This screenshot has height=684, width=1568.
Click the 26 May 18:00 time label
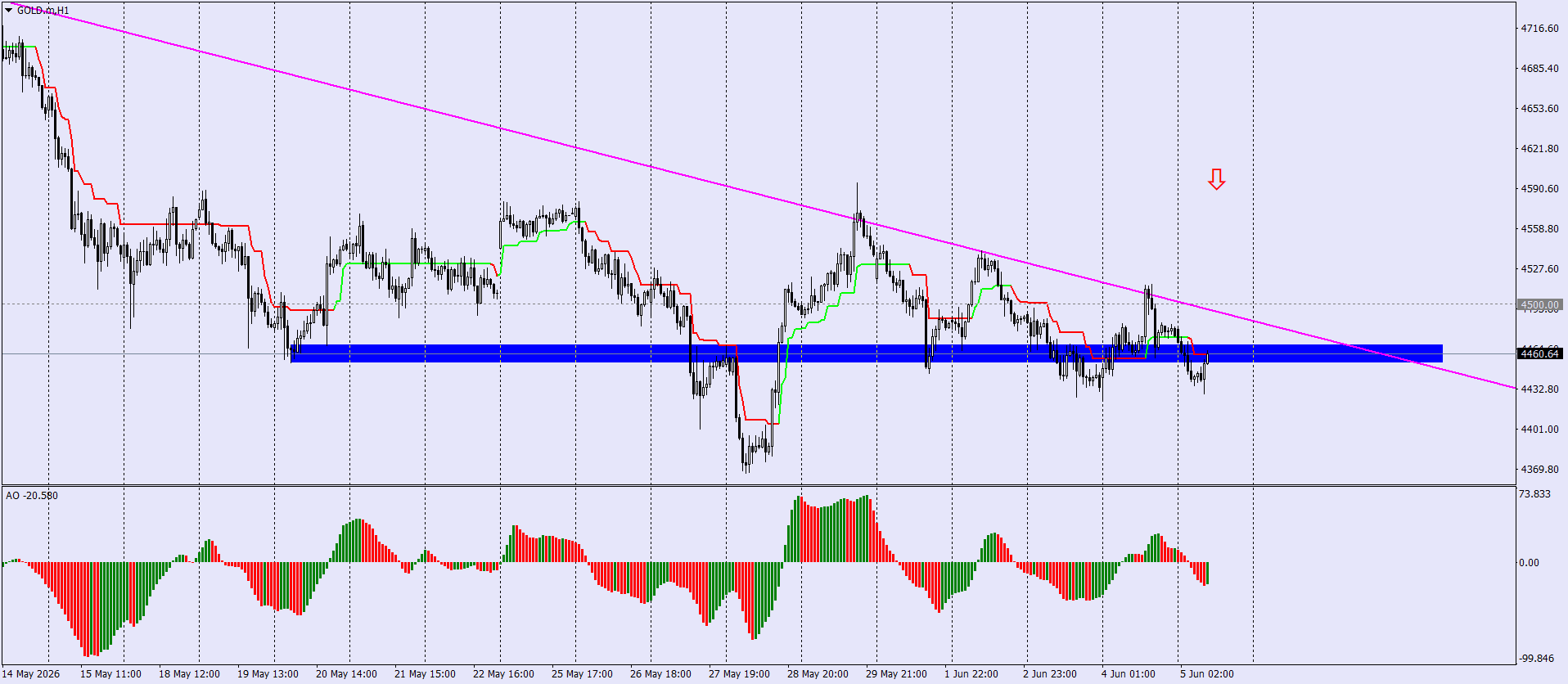click(660, 674)
